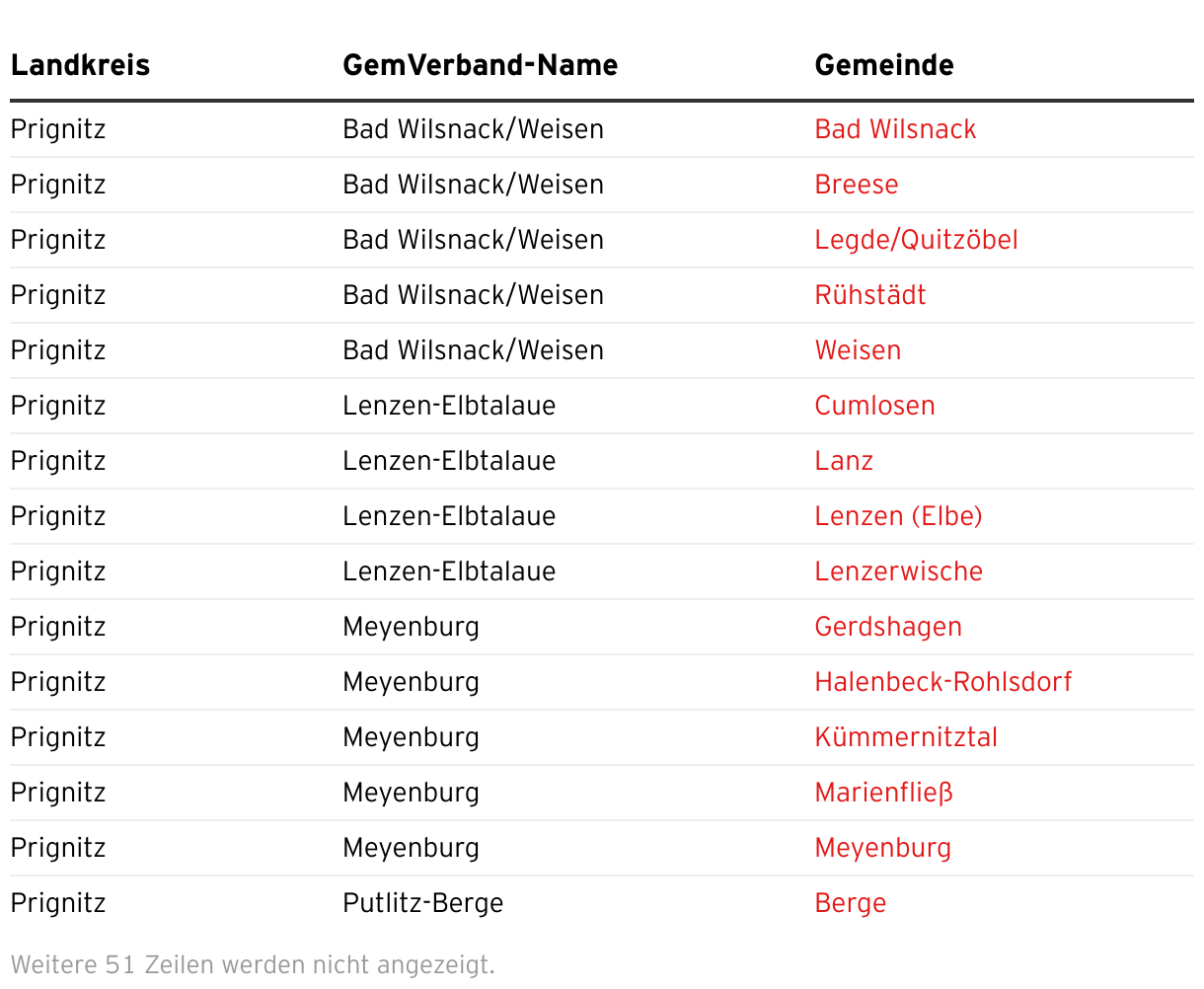1204x989 pixels.
Task: Open the Kümmernitztal link
Action: click(906, 737)
